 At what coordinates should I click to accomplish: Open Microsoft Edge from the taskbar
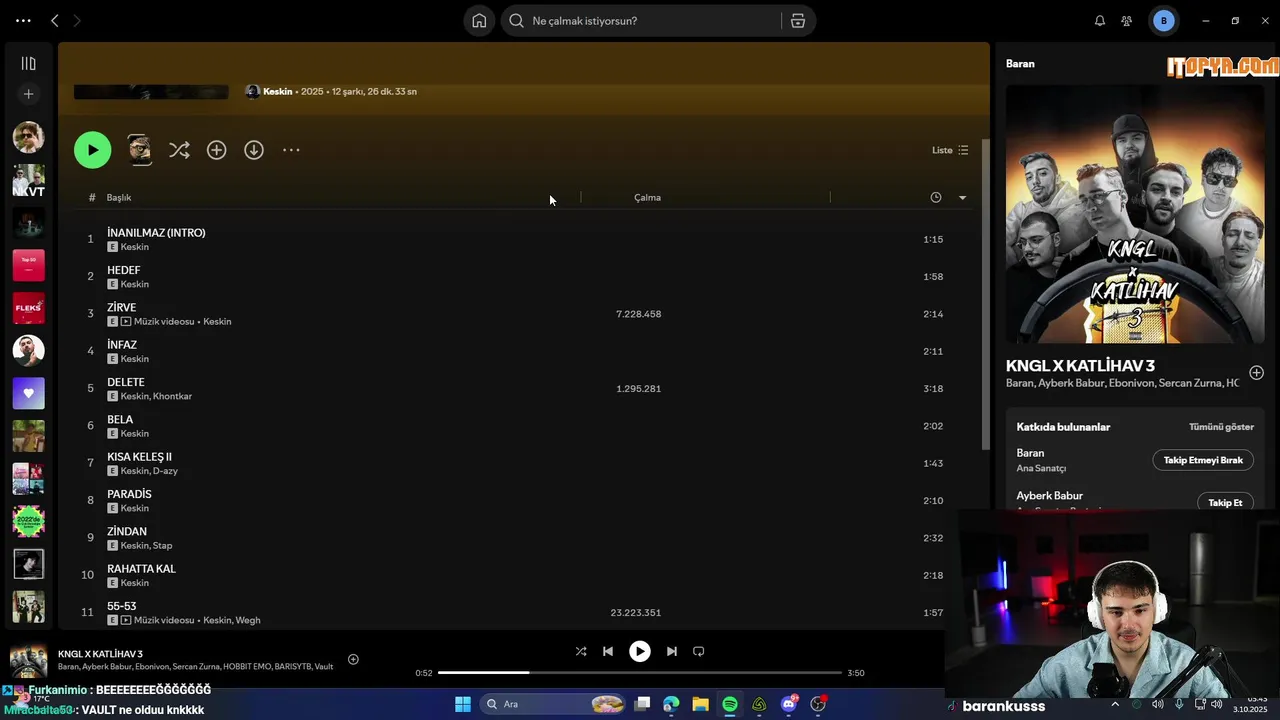[x=671, y=704]
